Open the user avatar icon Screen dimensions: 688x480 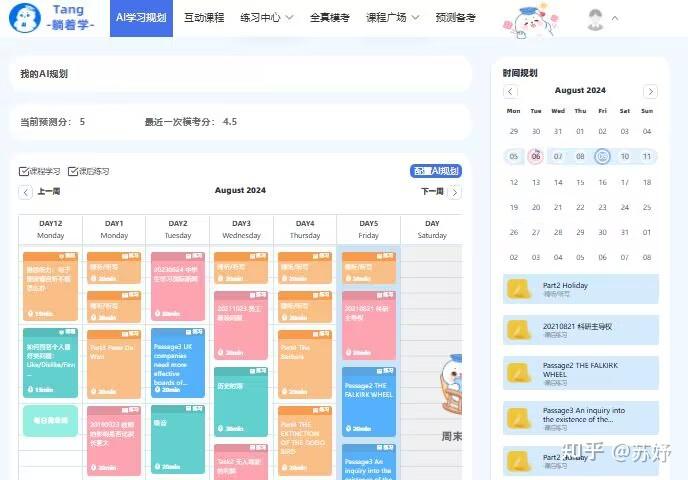click(x=595, y=19)
